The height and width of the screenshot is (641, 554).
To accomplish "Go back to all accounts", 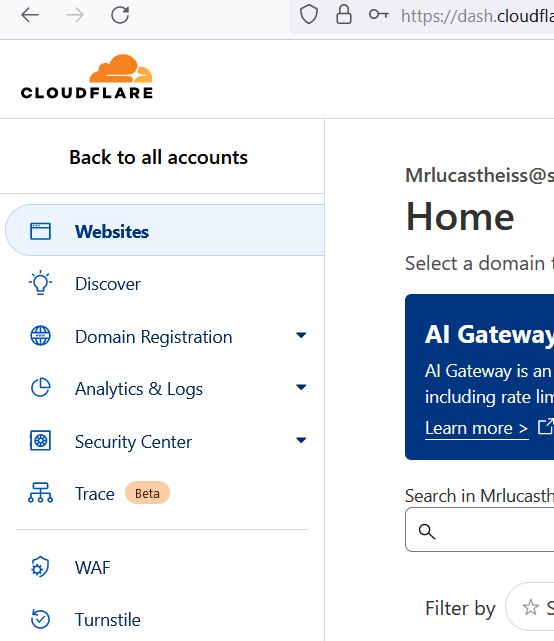I will click(x=158, y=157).
